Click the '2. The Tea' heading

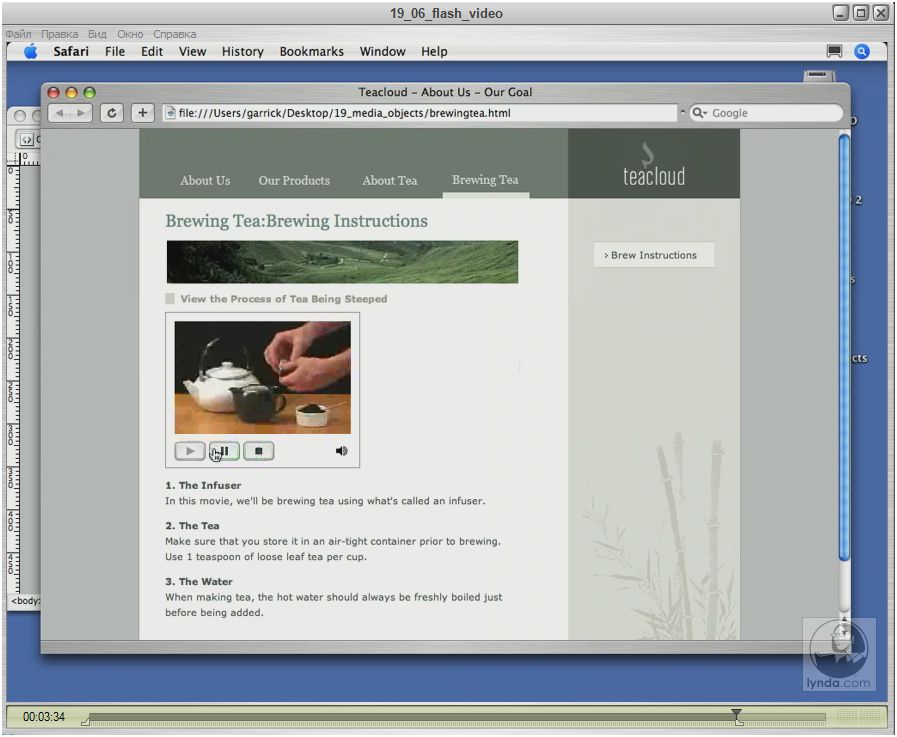192,525
